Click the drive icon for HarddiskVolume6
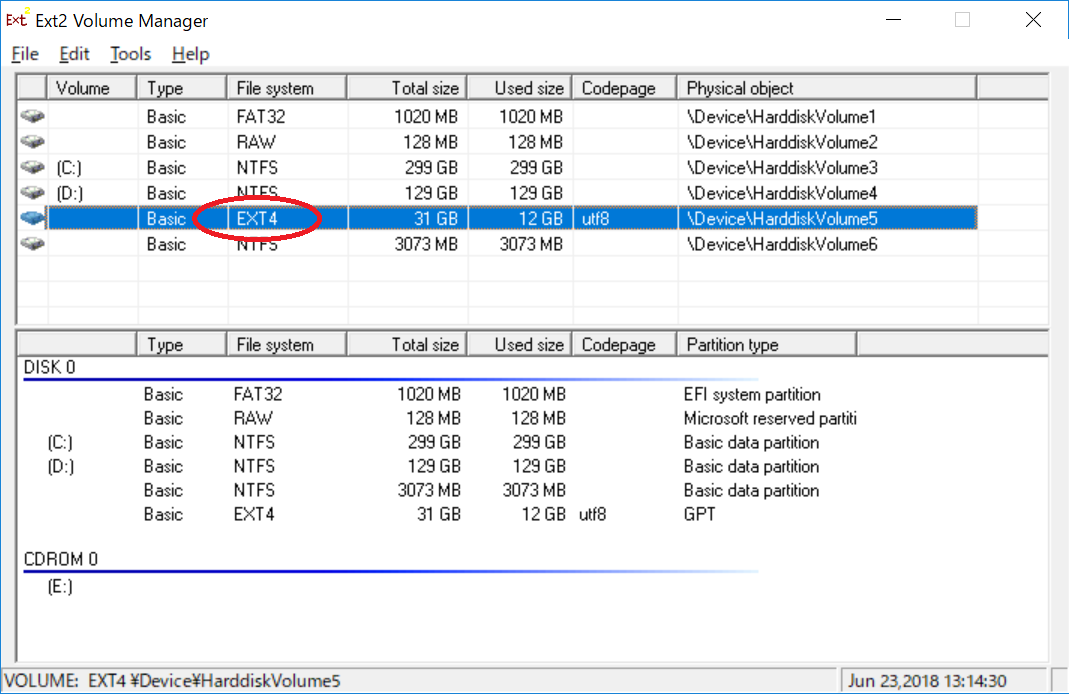The image size is (1069, 694). [32, 243]
